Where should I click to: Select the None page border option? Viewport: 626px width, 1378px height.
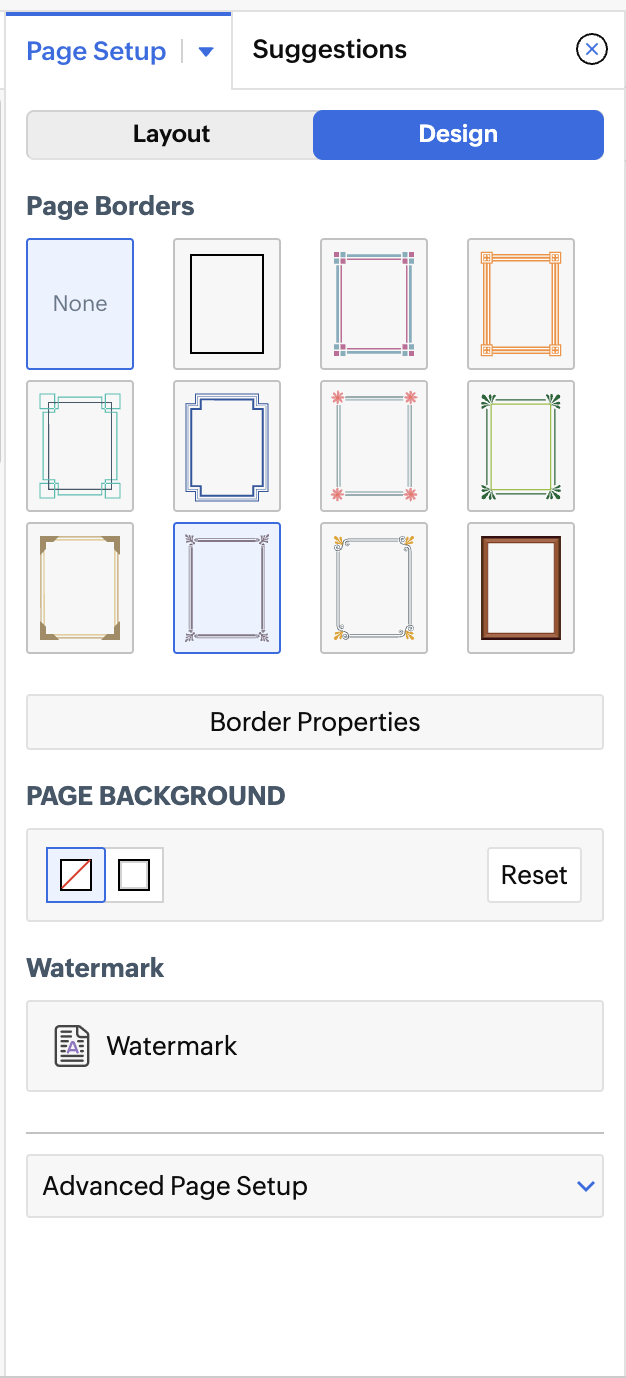pos(80,304)
